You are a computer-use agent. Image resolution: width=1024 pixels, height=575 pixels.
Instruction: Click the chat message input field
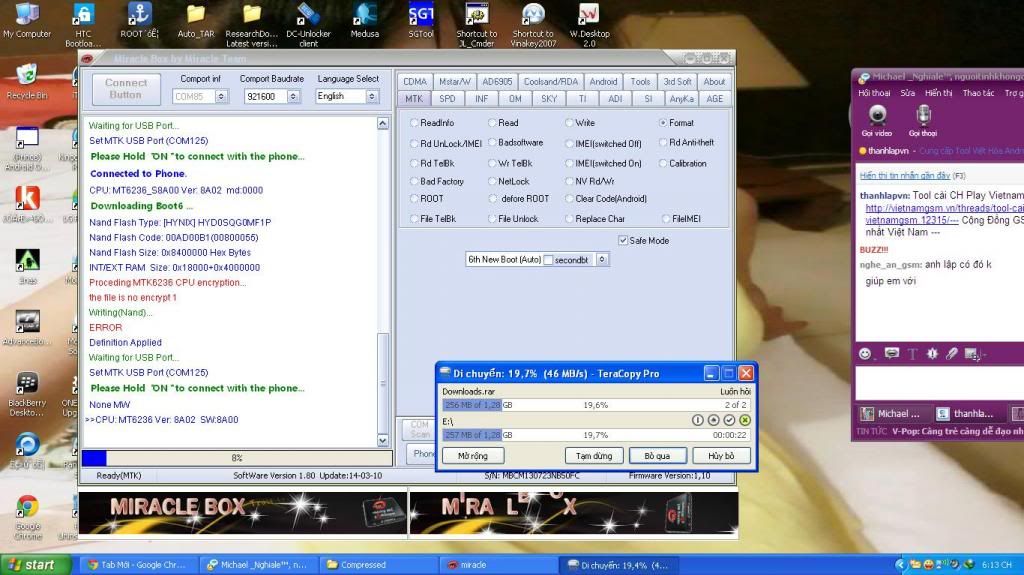[939, 383]
